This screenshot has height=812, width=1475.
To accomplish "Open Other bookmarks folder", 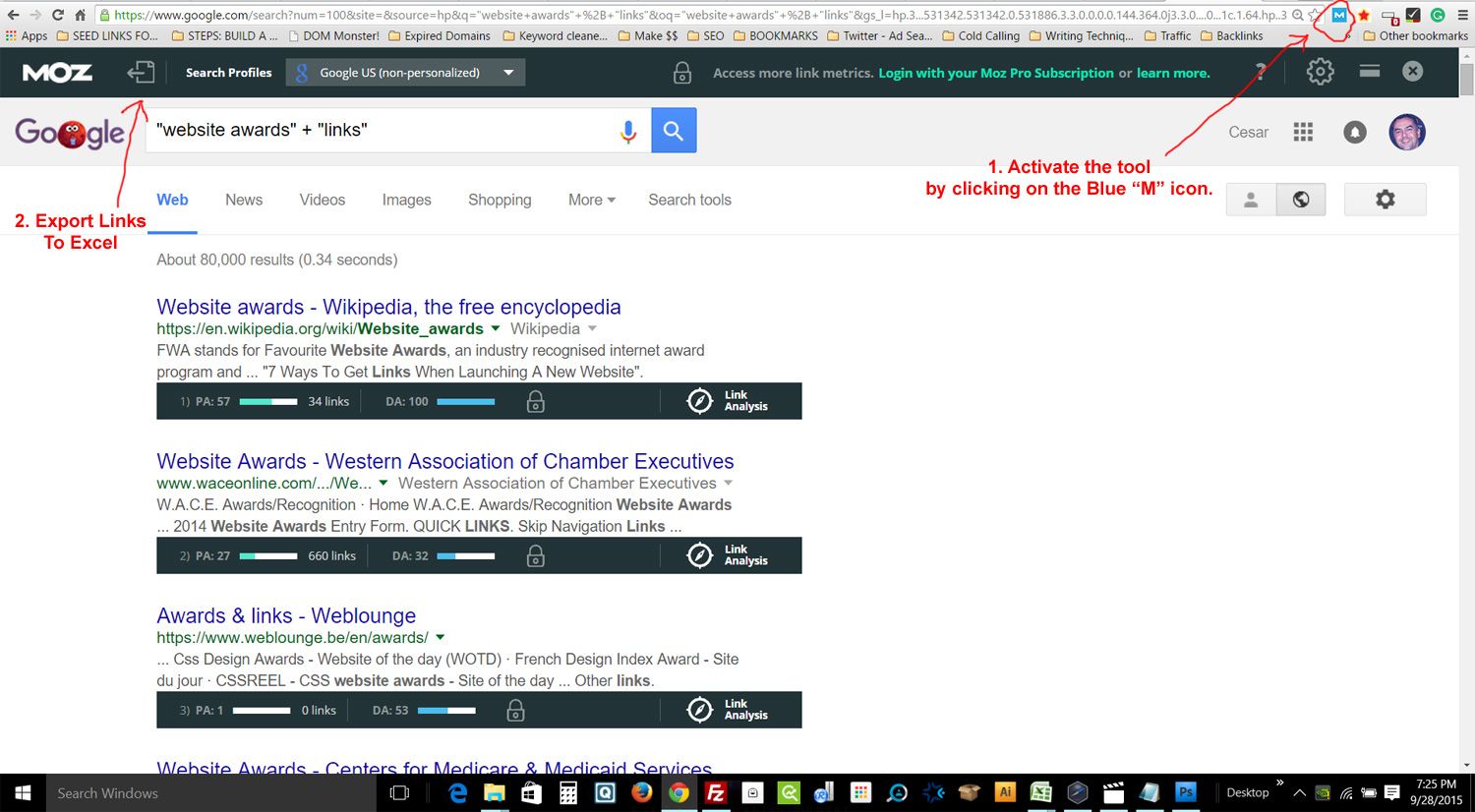I will pyautogui.click(x=1415, y=35).
